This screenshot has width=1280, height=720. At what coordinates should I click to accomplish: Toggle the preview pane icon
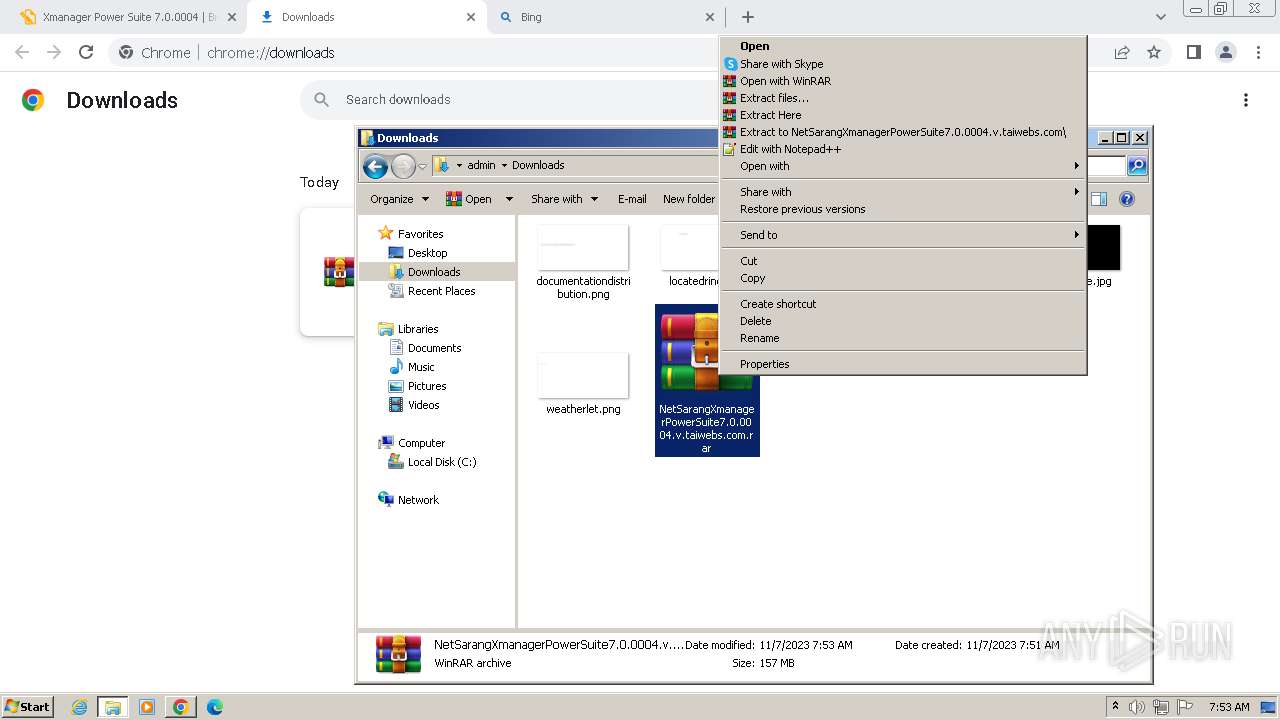[1099, 199]
